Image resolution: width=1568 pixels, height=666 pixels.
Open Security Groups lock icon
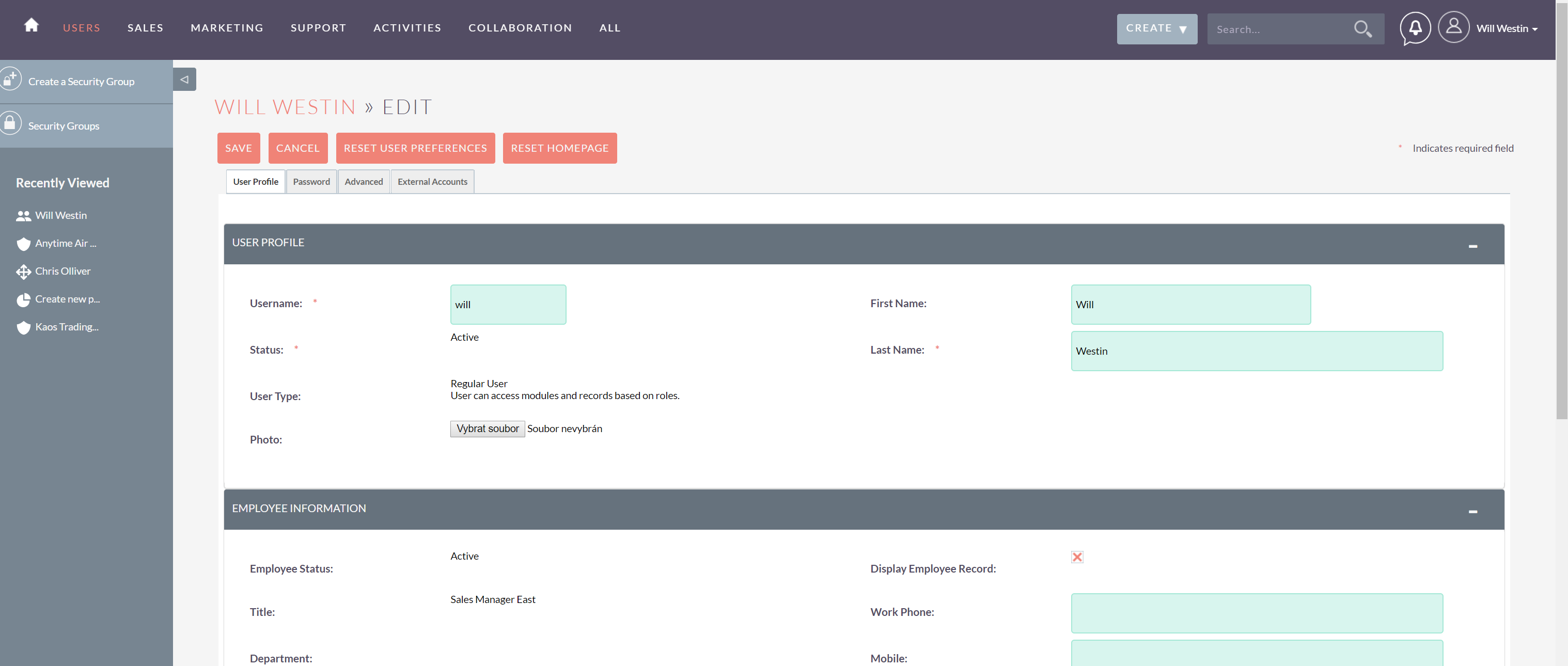tap(10, 124)
